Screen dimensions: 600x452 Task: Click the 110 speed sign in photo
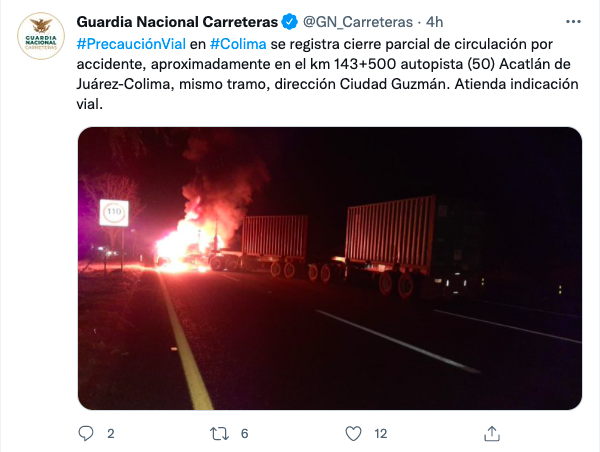(x=114, y=213)
